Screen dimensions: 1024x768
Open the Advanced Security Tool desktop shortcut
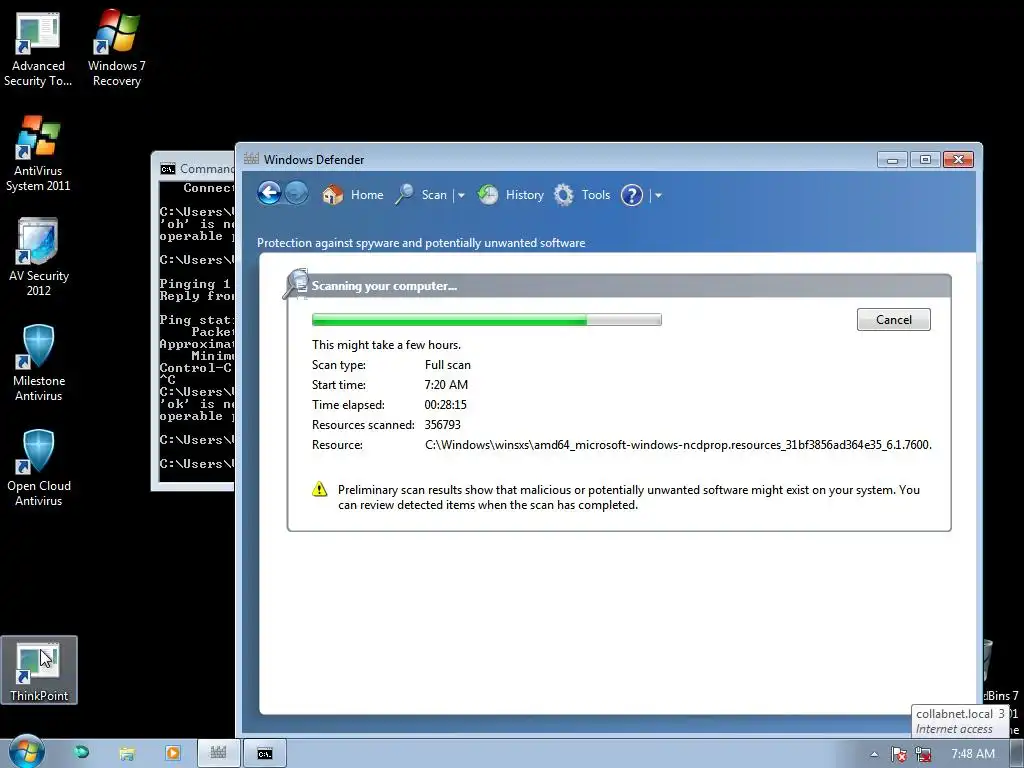(x=38, y=50)
